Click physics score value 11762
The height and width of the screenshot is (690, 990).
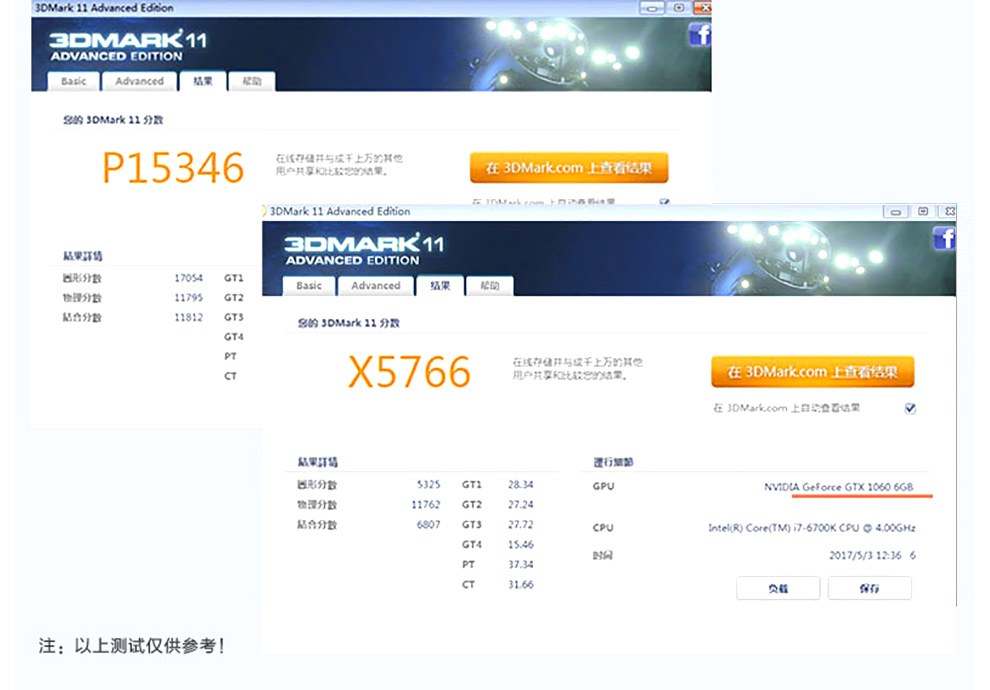point(426,504)
